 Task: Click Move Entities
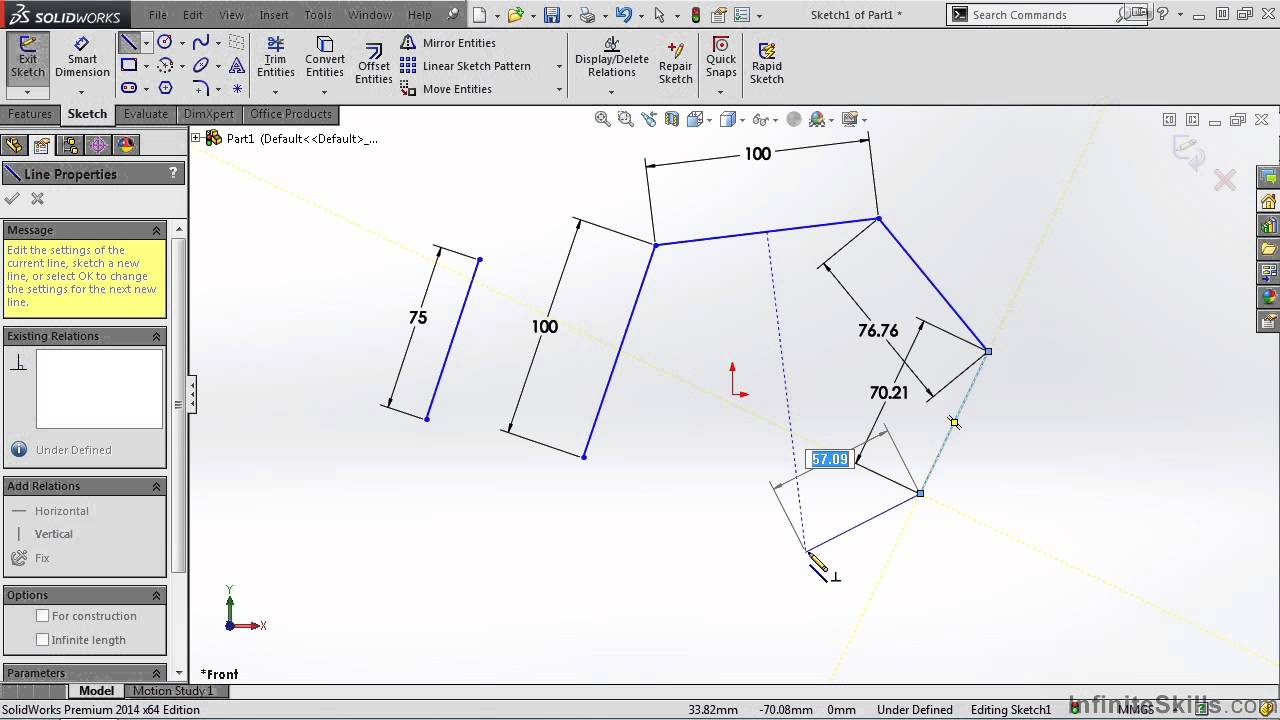point(446,89)
